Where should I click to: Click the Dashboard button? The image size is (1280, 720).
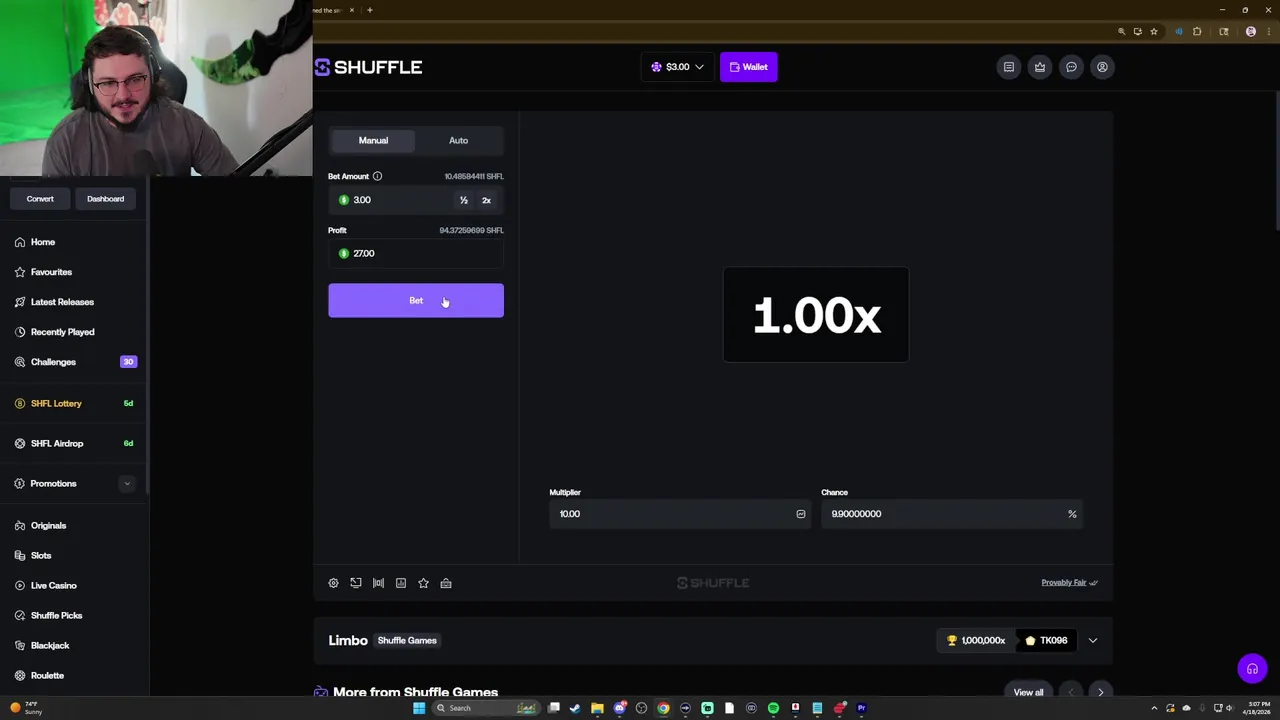(105, 199)
